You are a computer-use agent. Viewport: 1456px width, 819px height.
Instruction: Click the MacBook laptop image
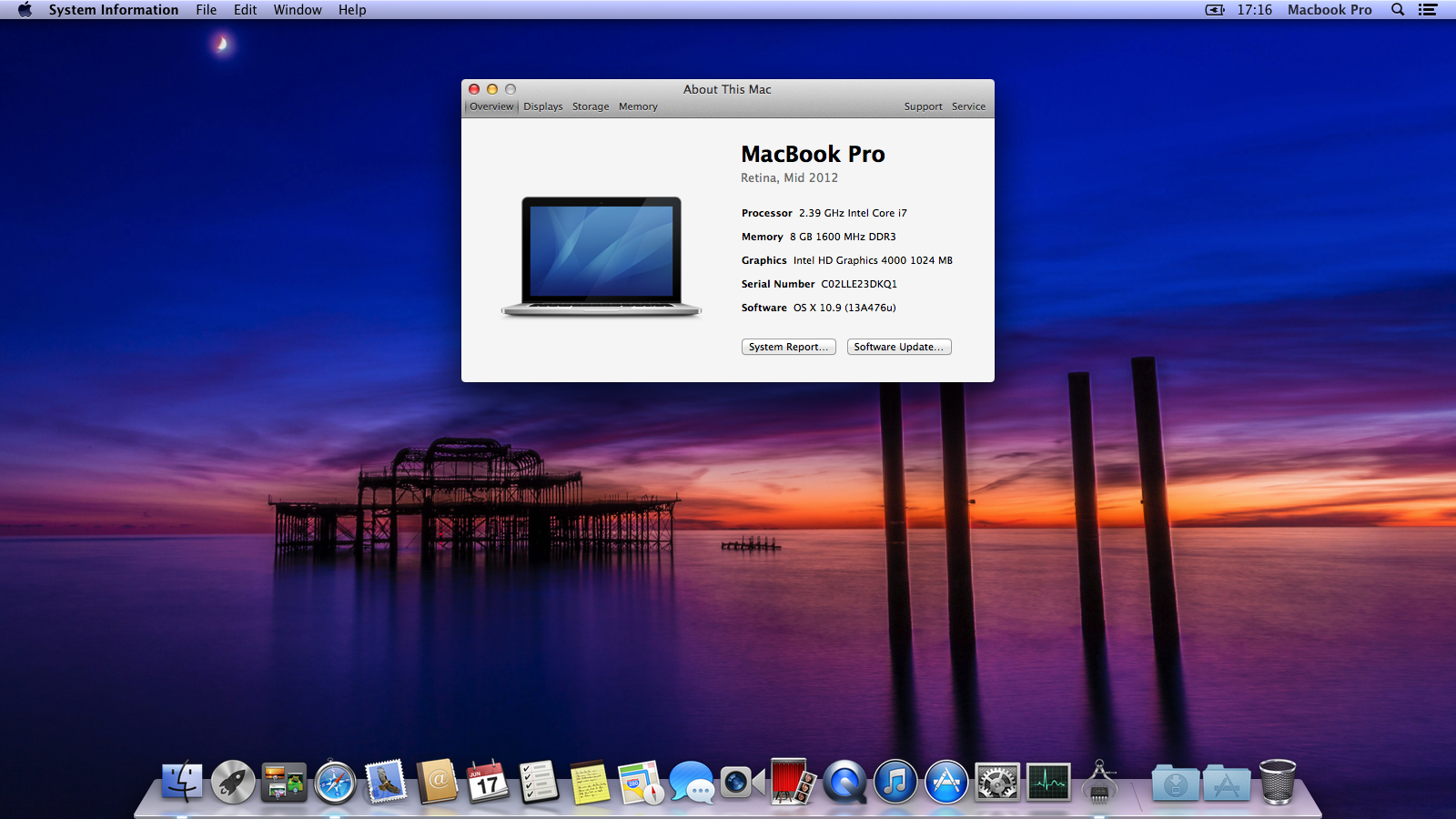(x=602, y=257)
